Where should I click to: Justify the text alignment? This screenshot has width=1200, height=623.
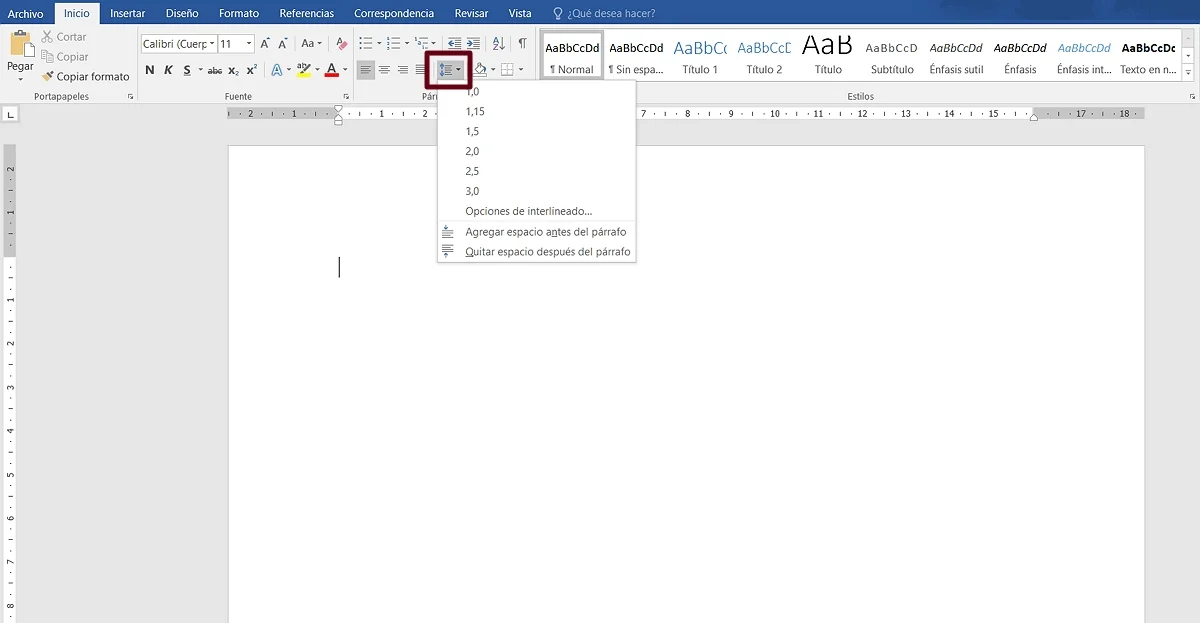[421, 70]
